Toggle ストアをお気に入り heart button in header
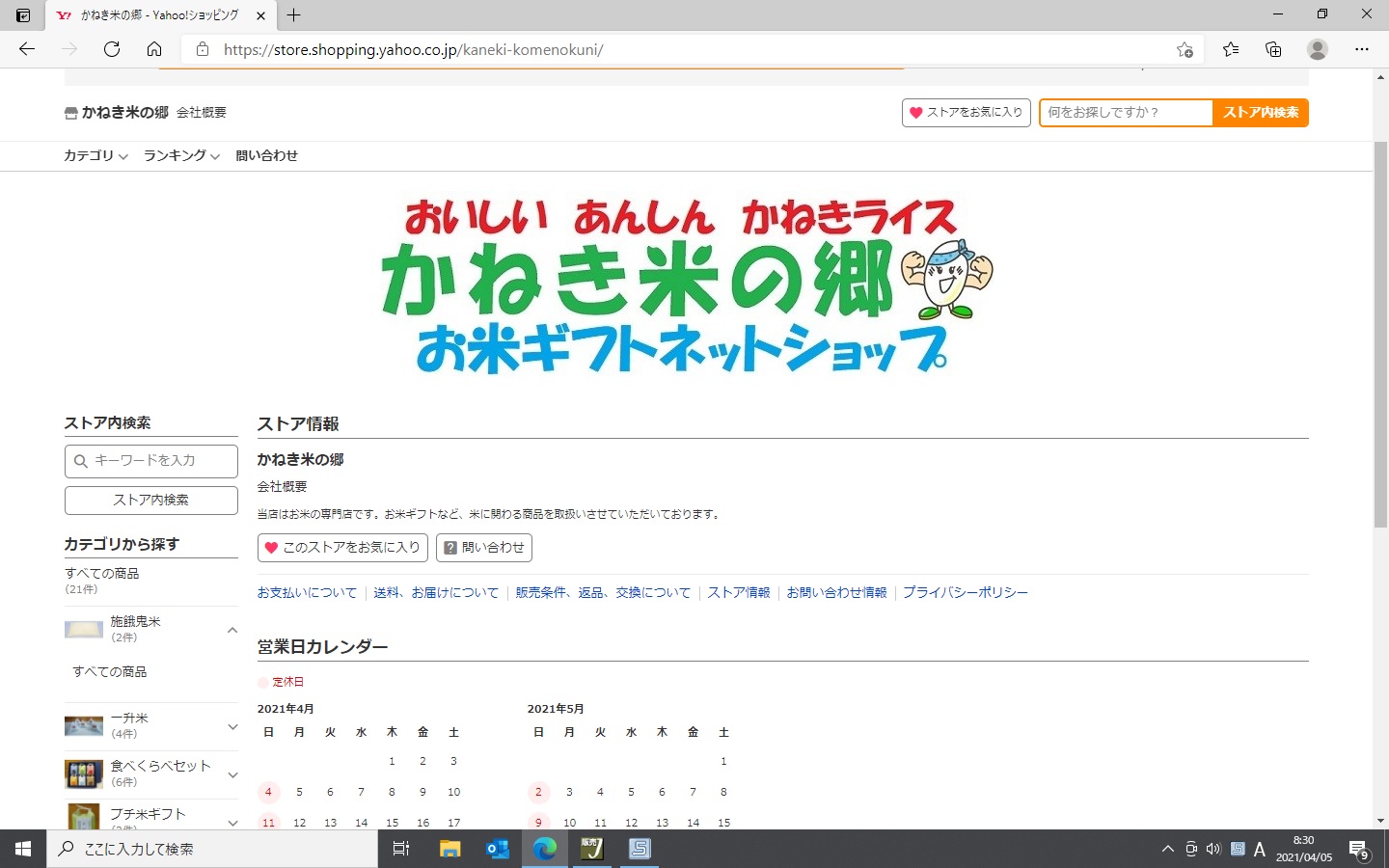 (x=967, y=113)
